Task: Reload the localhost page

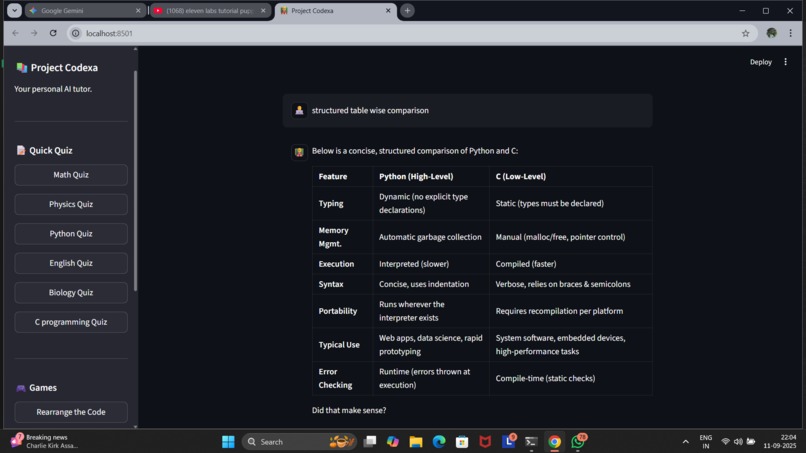Action: point(53,33)
